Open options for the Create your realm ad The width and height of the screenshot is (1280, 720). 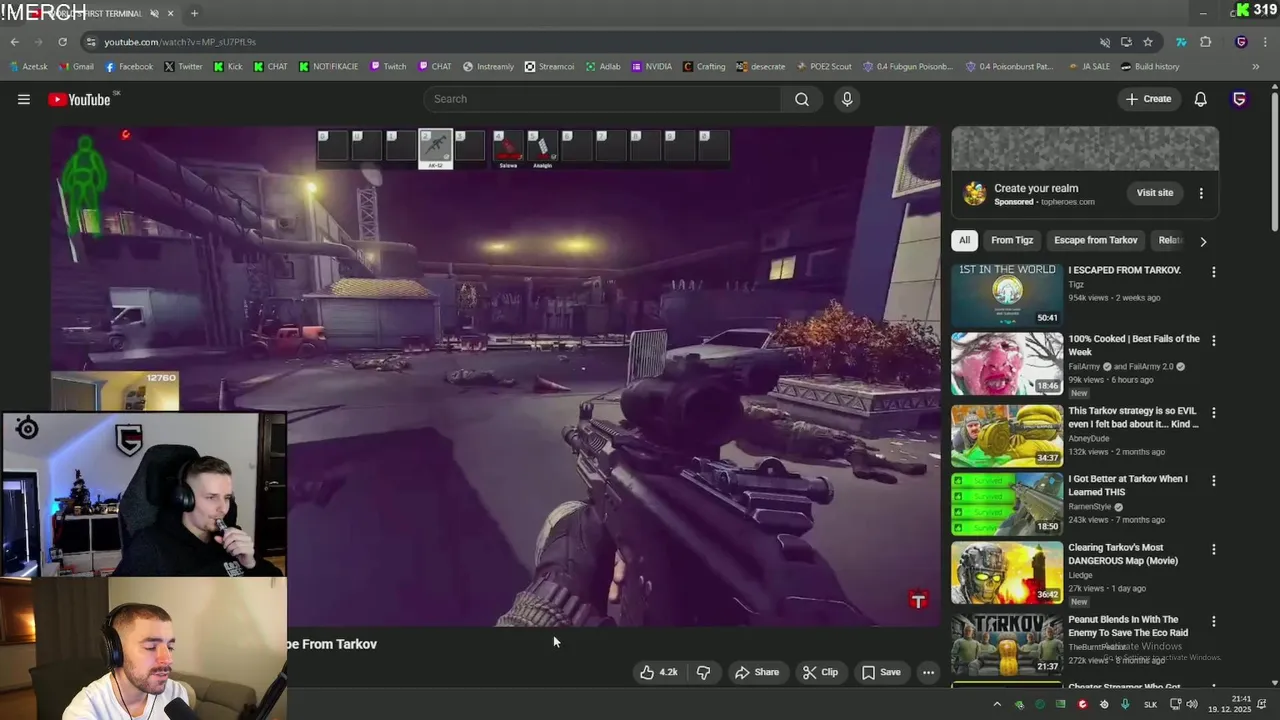pos(1201,193)
